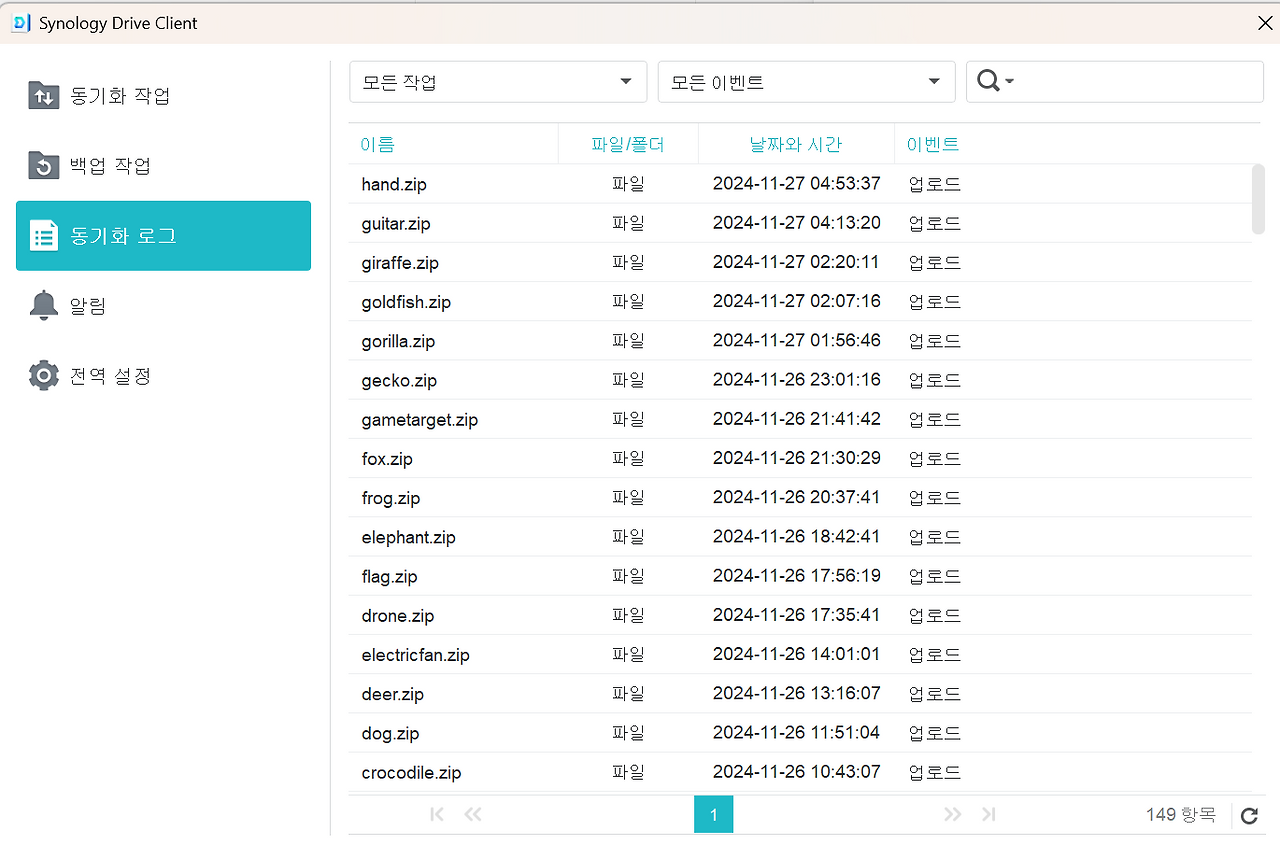Select hand.zip log entry

[800, 184]
